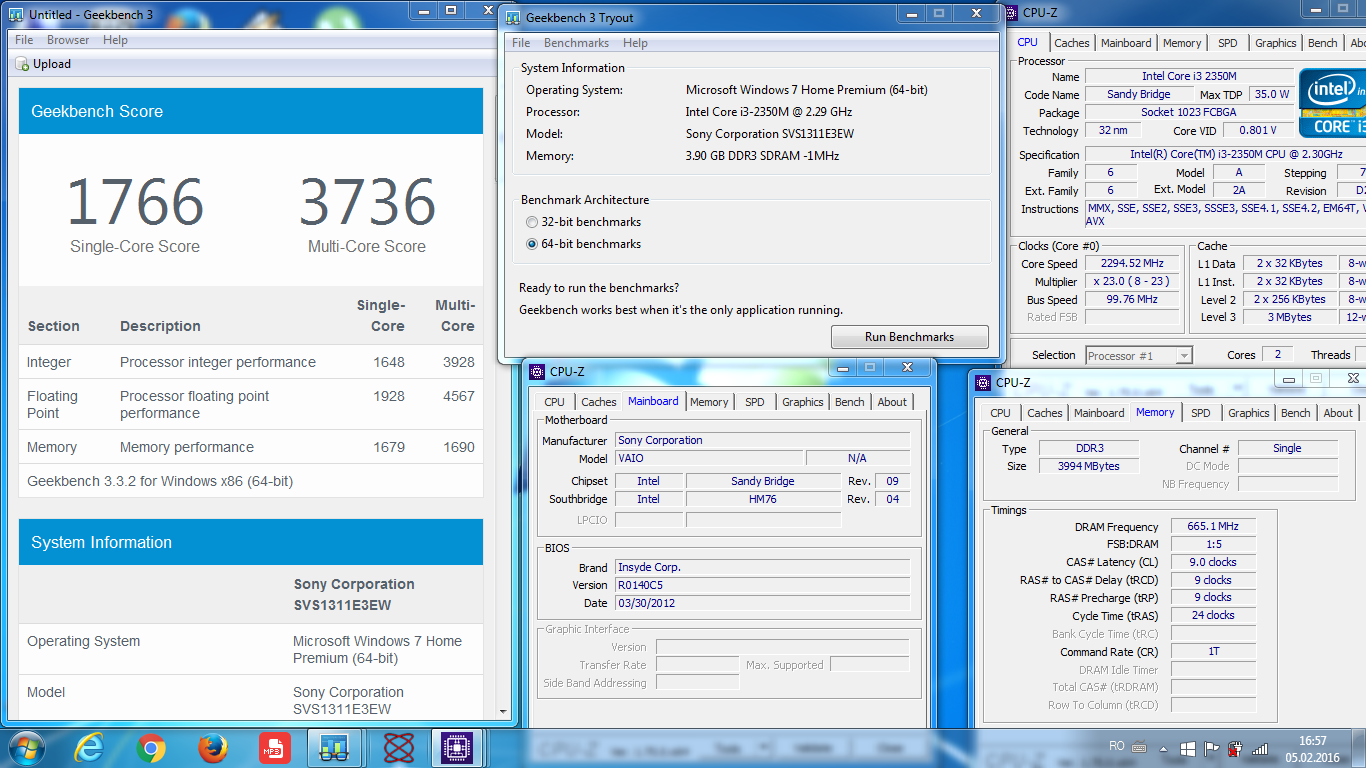The width and height of the screenshot is (1366, 768).
Task: Select 64-bit benchmarks option
Action: pyautogui.click(x=532, y=244)
